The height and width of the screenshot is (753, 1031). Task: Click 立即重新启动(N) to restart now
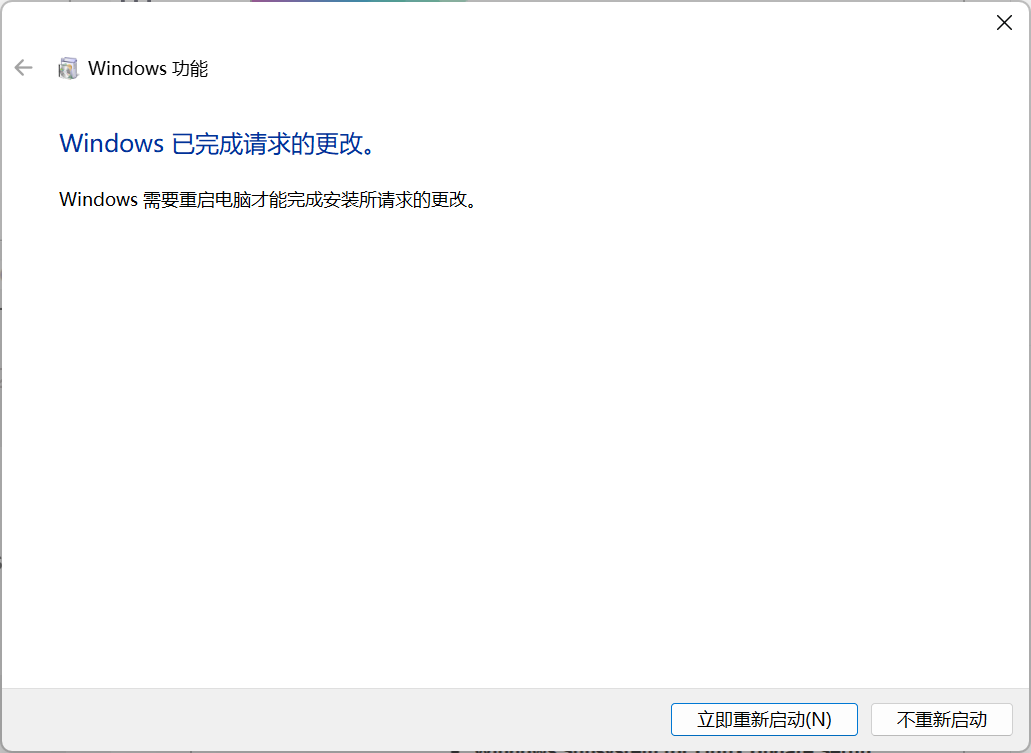pos(764,719)
